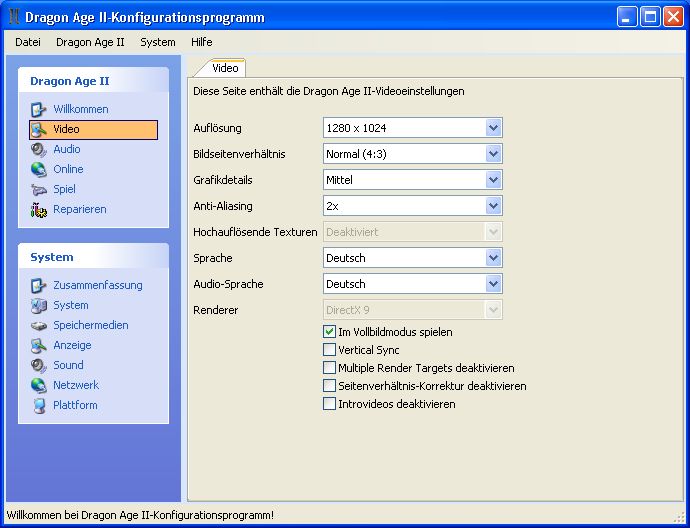Open the System menu in menu bar

pos(158,42)
